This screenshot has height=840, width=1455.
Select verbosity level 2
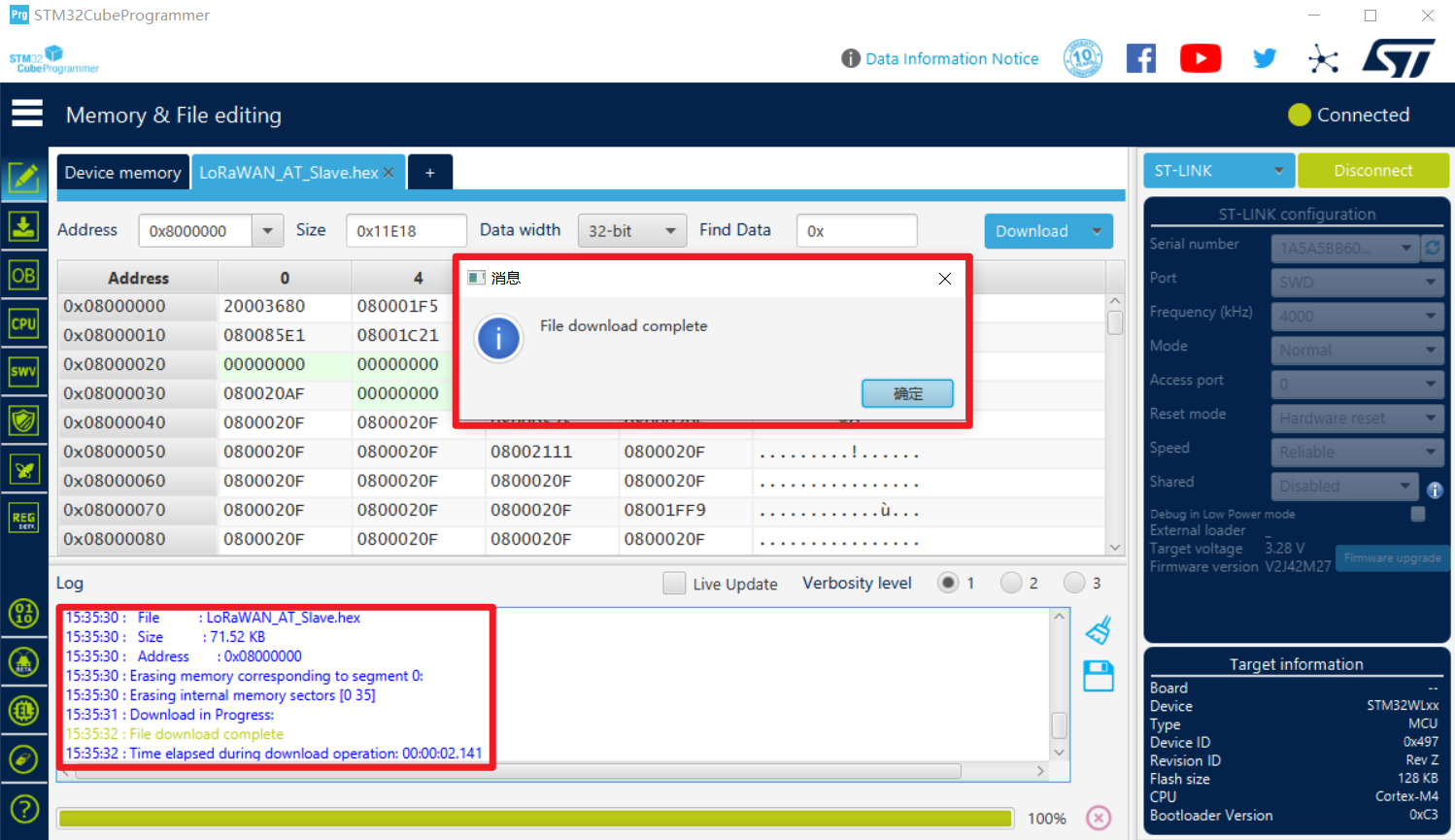pos(1011,583)
